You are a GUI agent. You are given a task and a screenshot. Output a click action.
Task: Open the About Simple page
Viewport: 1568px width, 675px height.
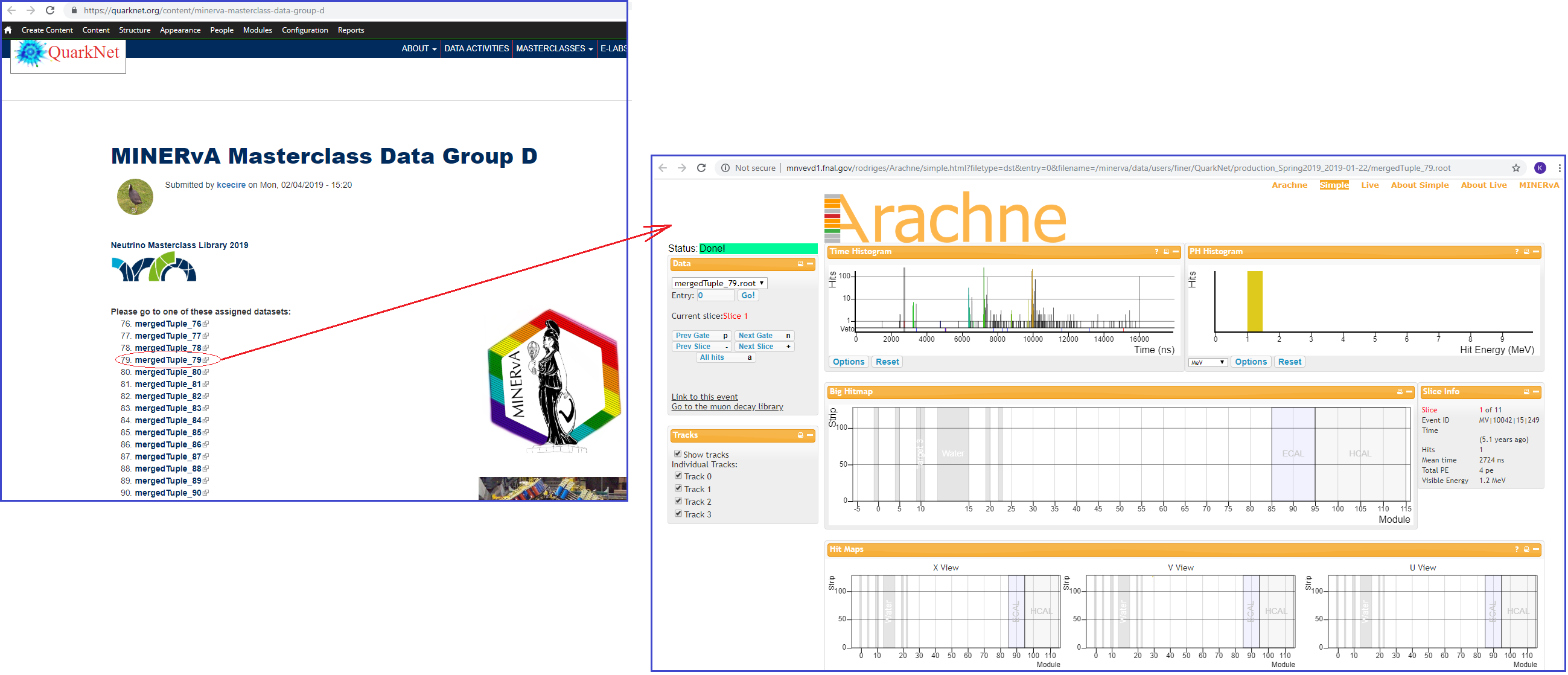(1420, 185)
